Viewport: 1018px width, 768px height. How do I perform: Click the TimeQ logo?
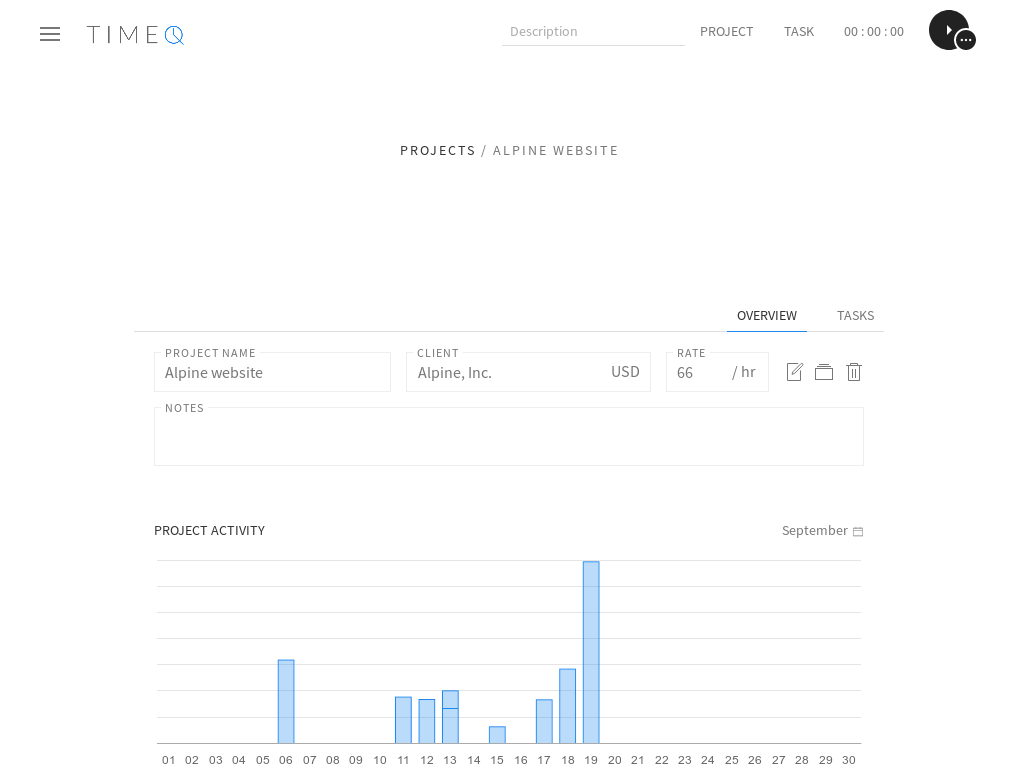pyautogui.click(x=135, y=34)
